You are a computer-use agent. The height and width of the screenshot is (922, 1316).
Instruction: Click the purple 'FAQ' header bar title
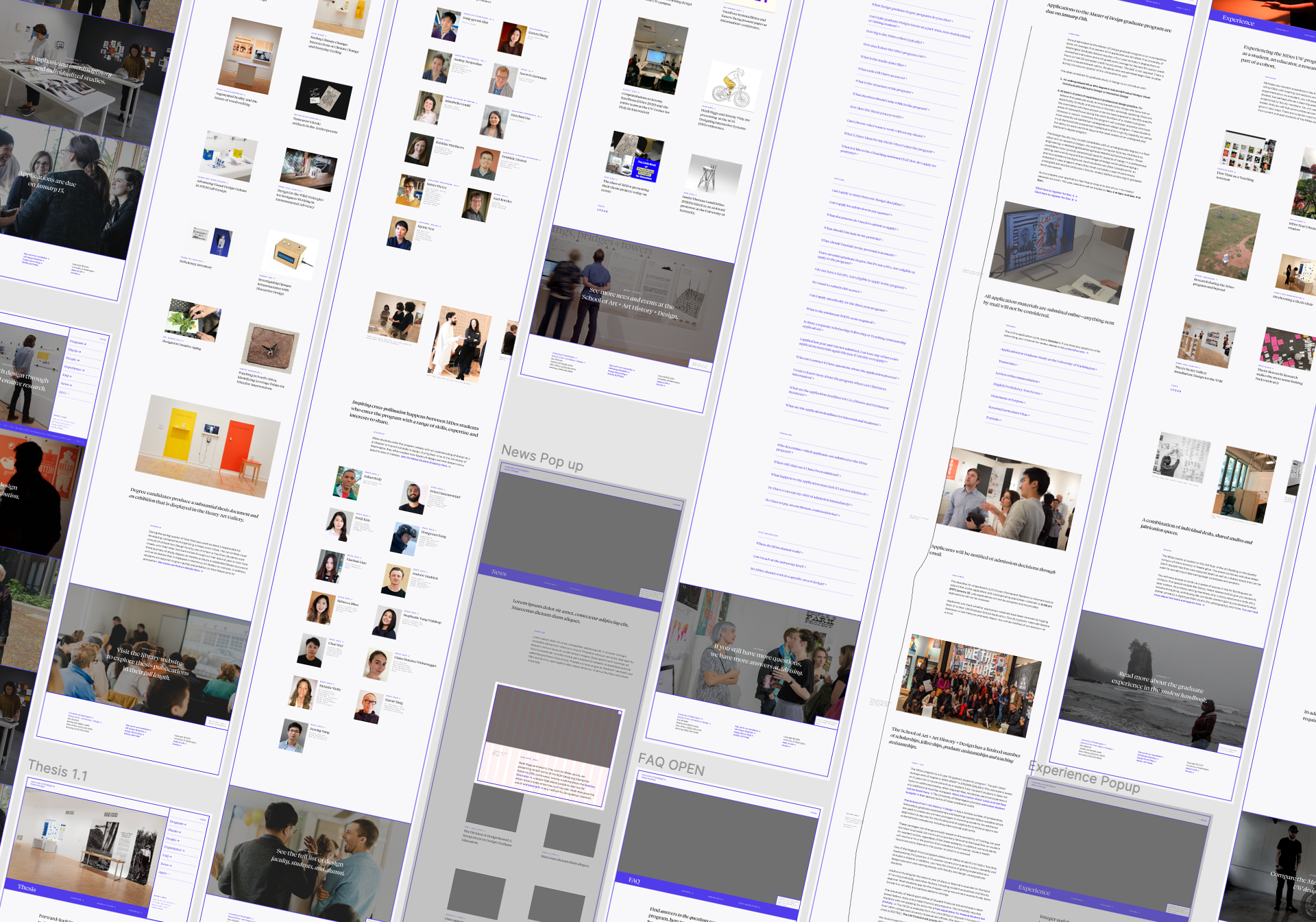click(634, 881)
